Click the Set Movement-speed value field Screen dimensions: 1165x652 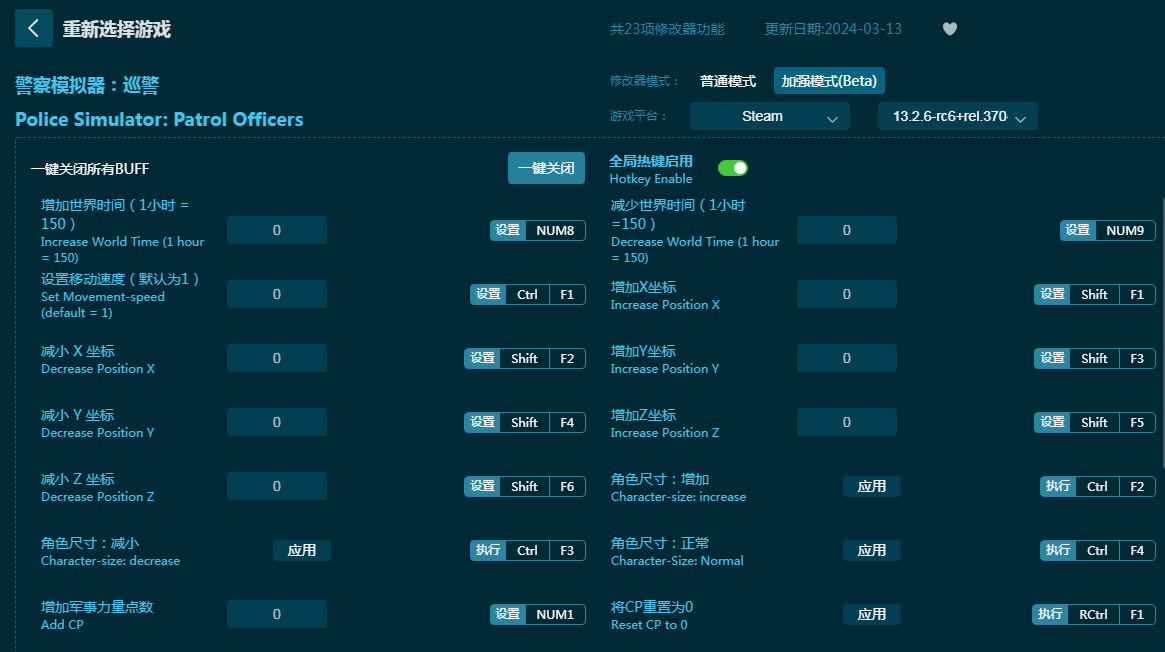point(276,294)
